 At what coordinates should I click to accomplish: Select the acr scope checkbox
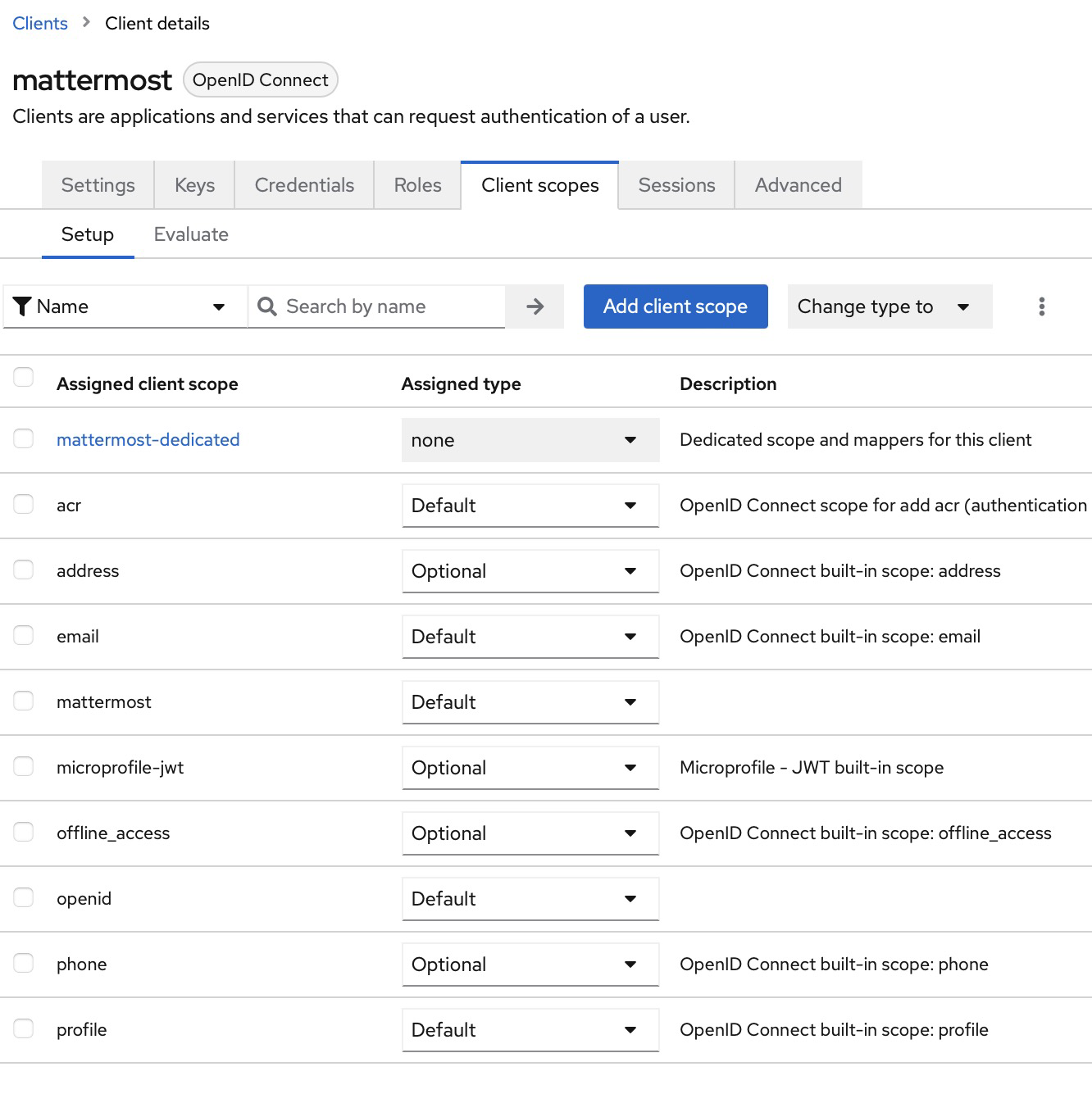tap(24, 504)
